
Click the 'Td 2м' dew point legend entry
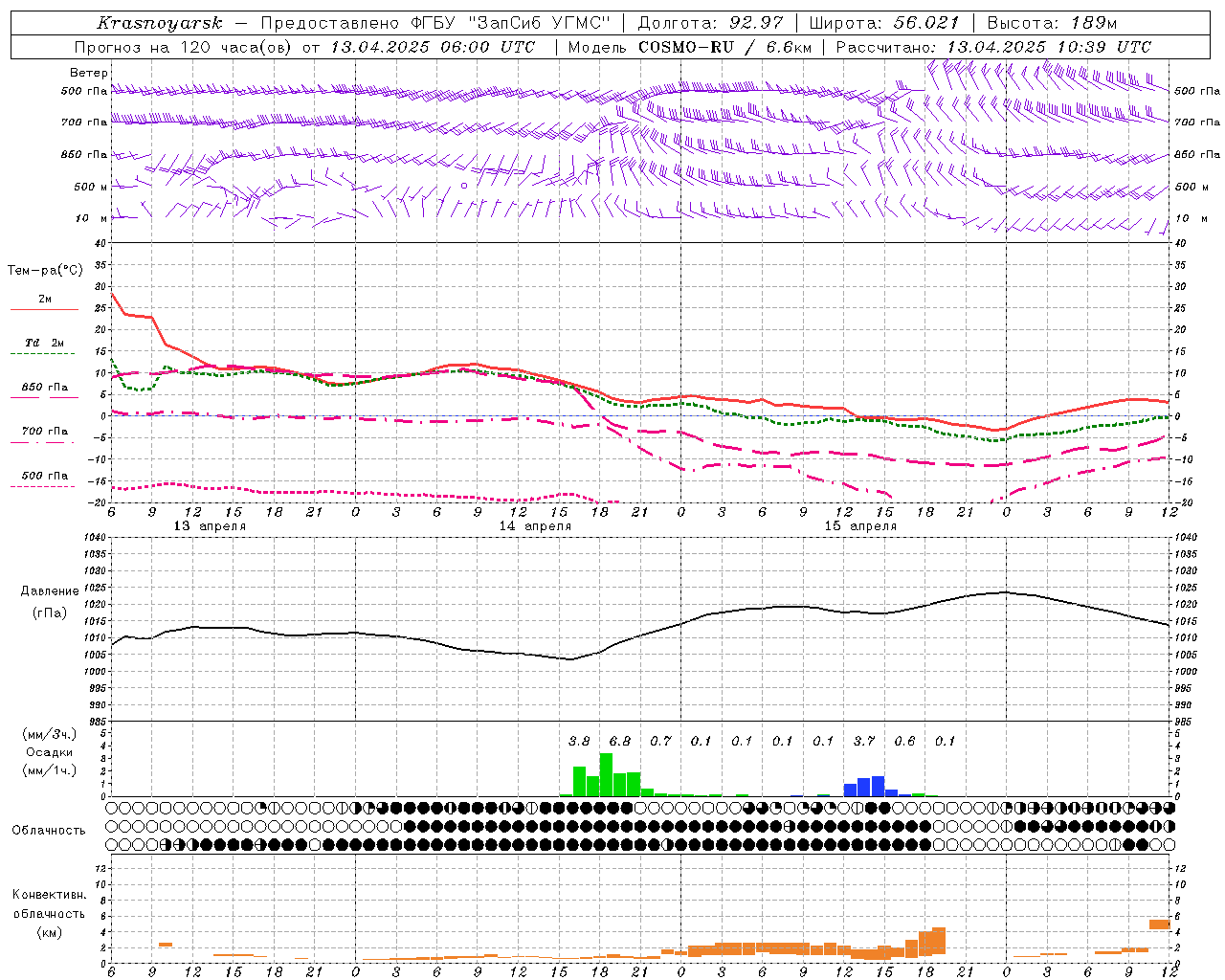[44, 343]
